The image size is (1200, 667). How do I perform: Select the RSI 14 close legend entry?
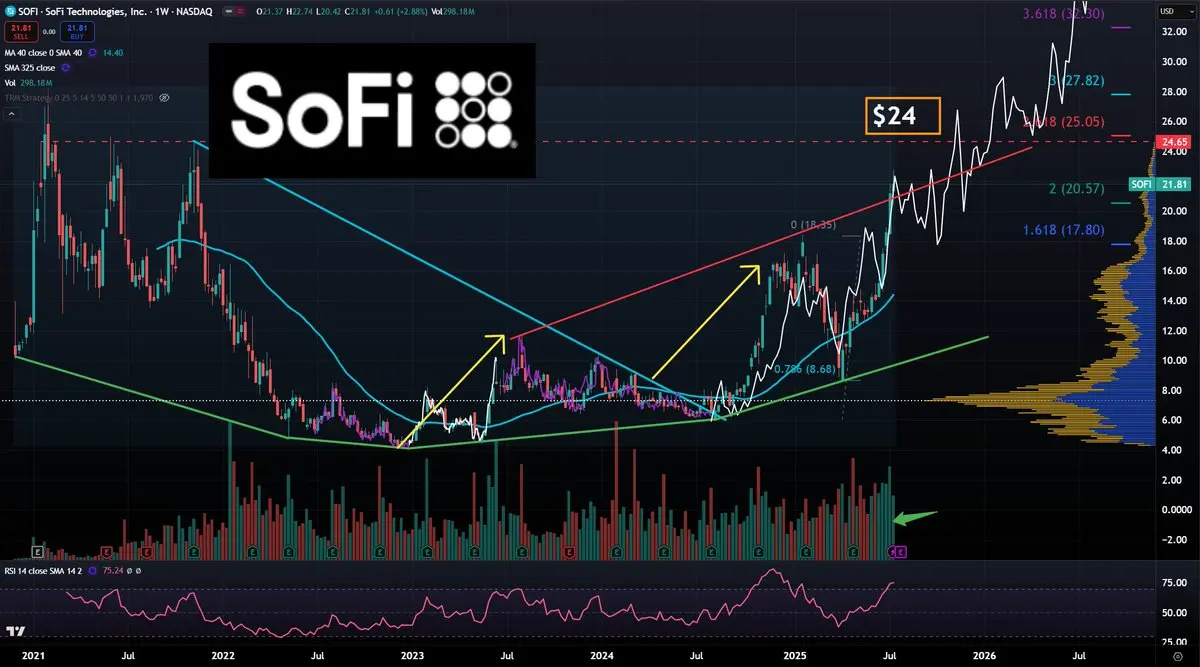43,571
